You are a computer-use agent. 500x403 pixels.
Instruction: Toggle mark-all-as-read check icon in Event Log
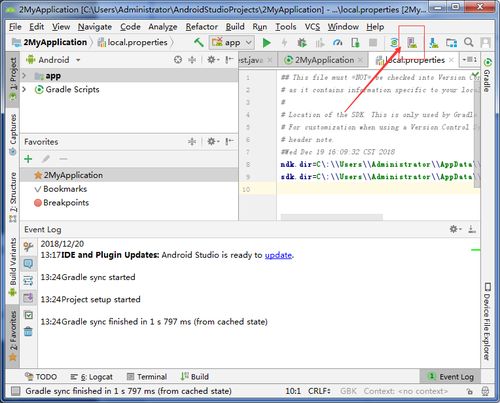point(29,315)
